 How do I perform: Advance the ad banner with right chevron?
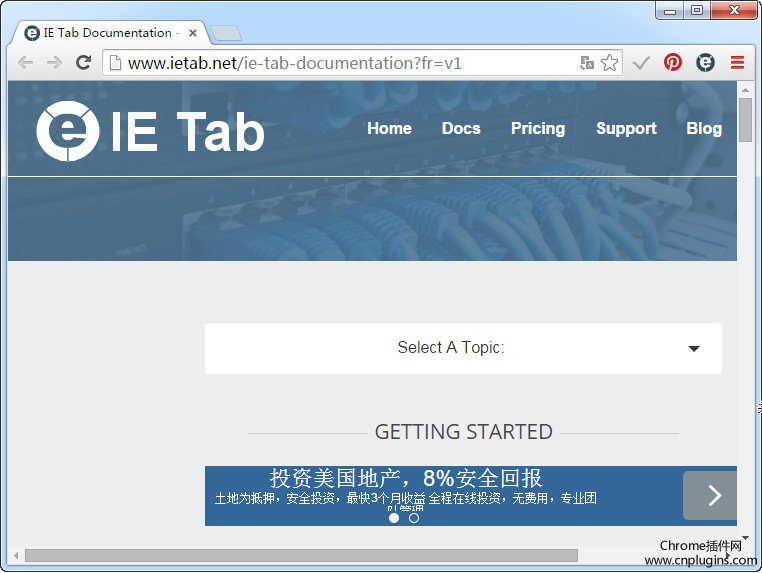coord(710,496)
